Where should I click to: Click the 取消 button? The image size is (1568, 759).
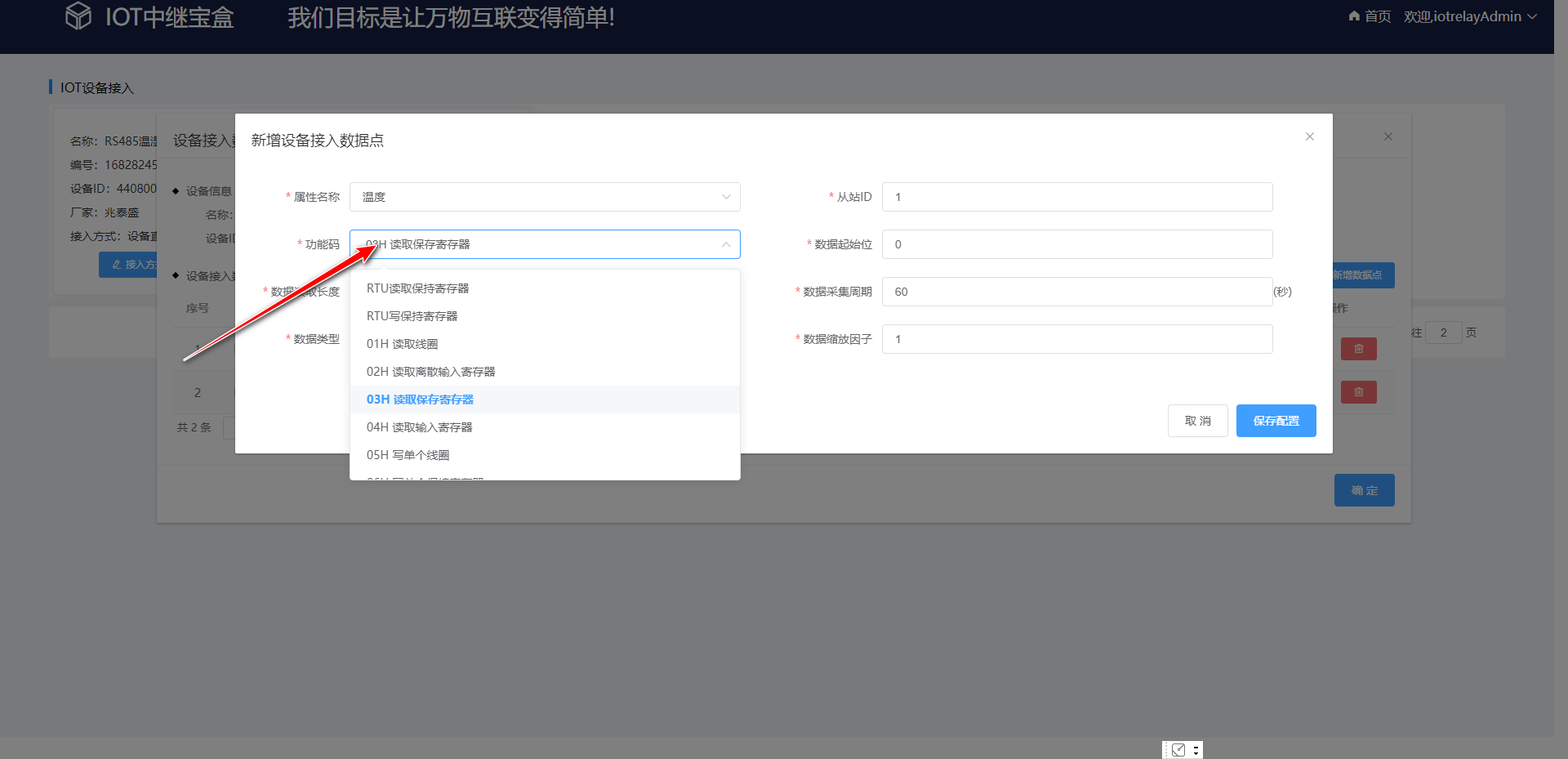click(1197, 420)
